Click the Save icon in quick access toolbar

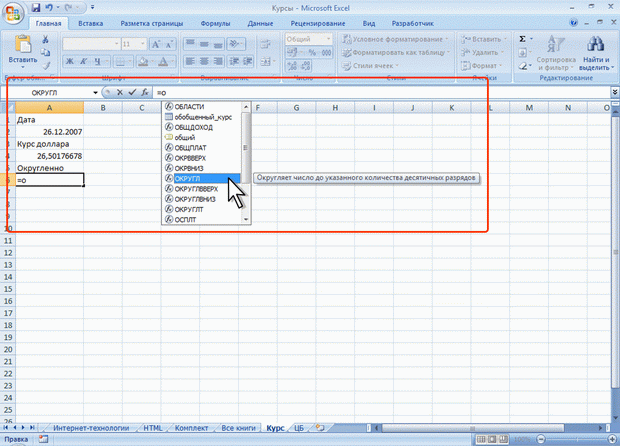pos(37,6)
